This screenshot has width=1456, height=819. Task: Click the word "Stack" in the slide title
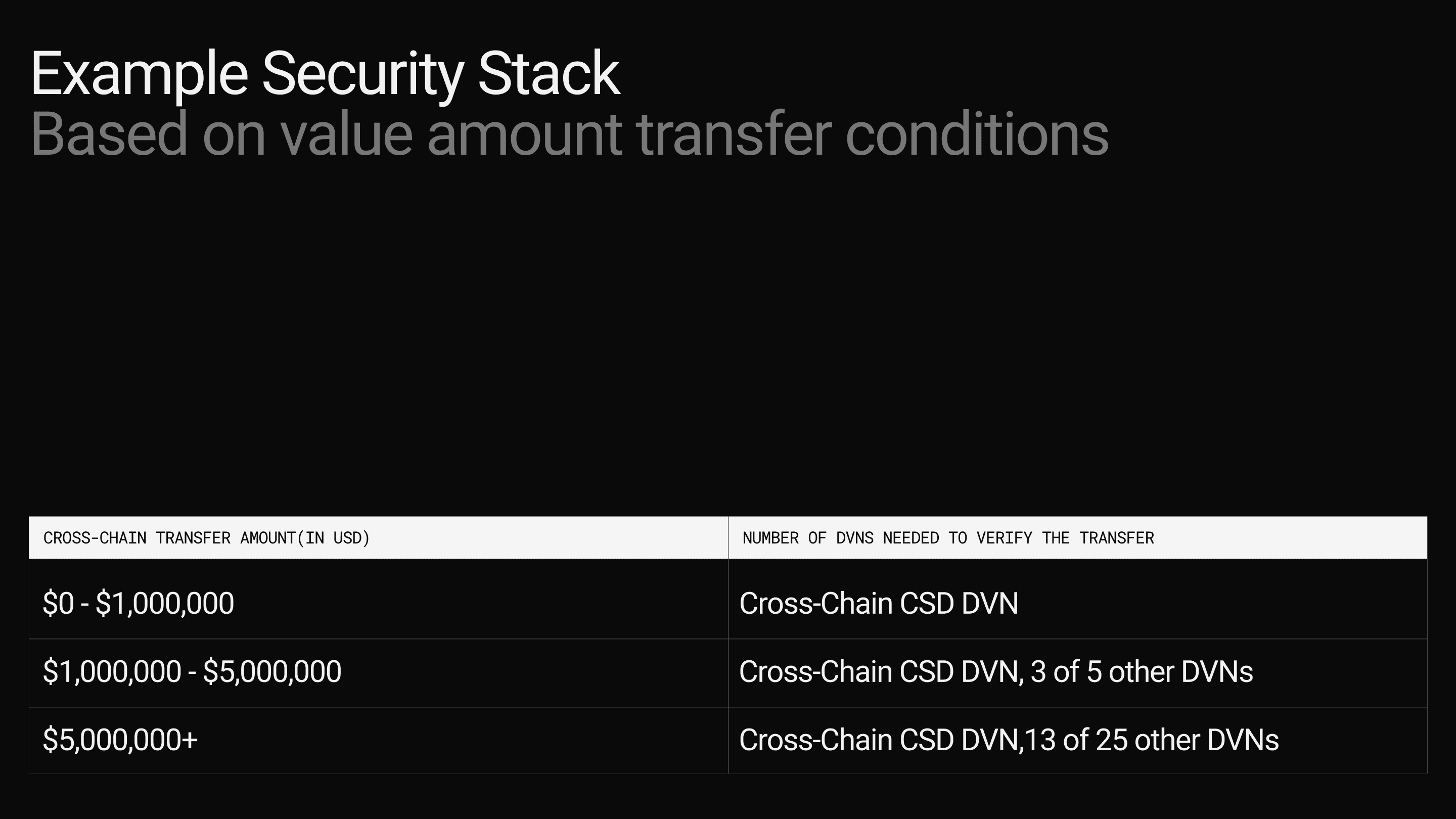tap(549, 75)
